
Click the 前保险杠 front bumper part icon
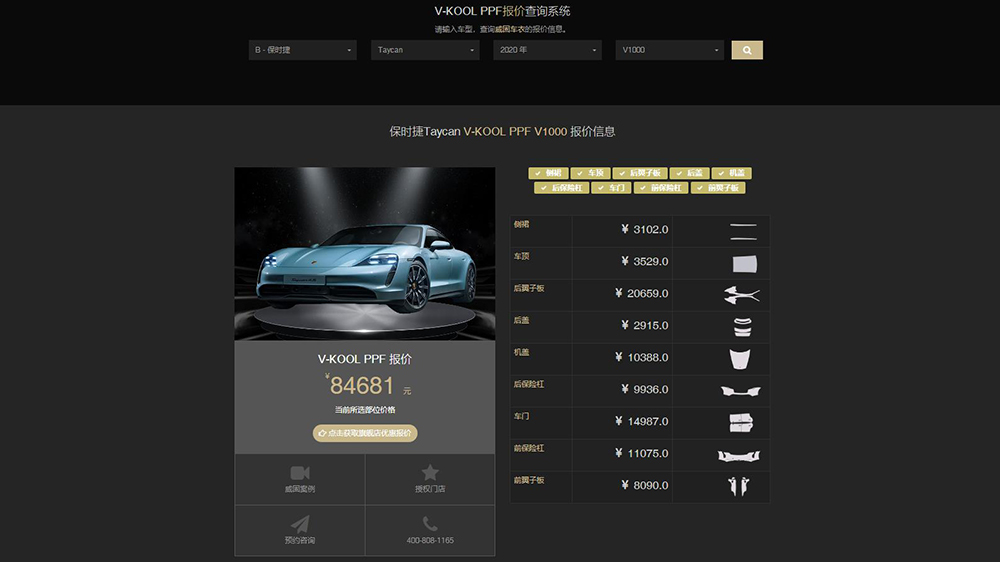point(739,455)
